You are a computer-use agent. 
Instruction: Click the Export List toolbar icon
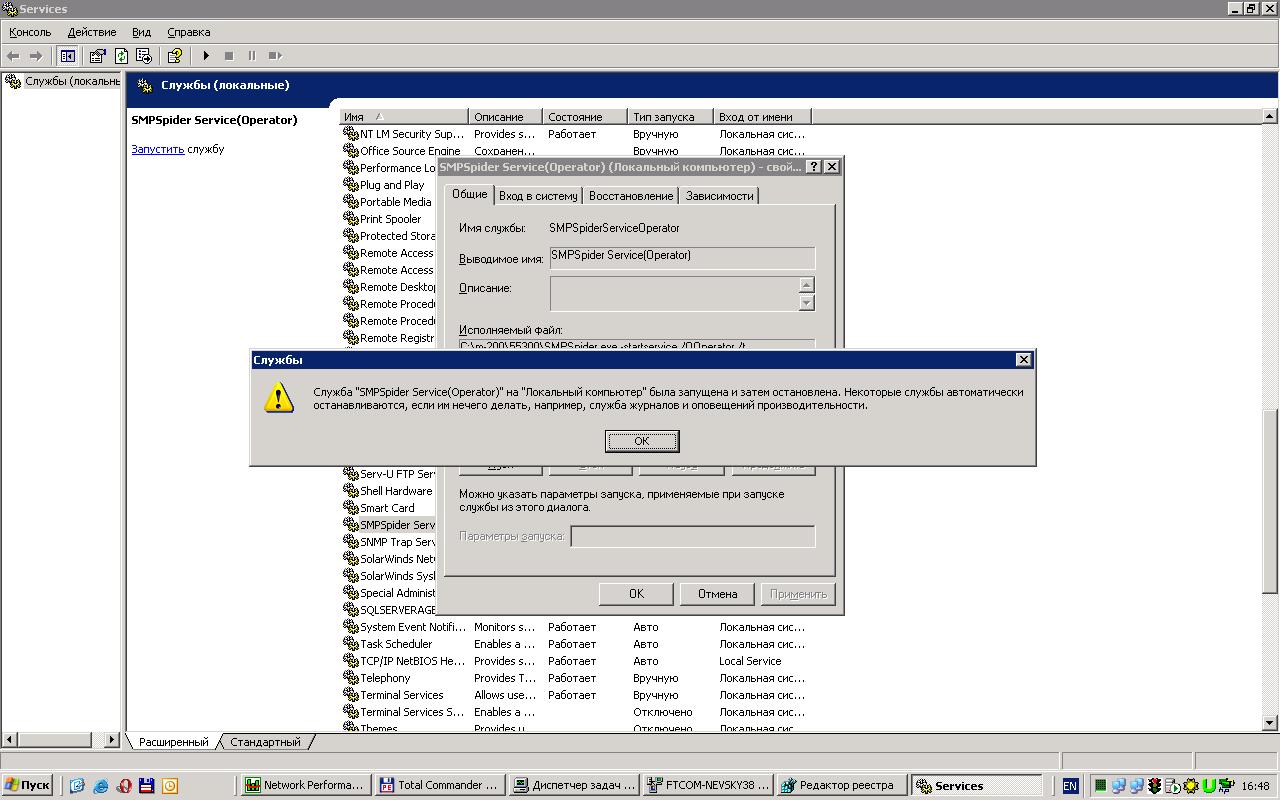point(144,56)
